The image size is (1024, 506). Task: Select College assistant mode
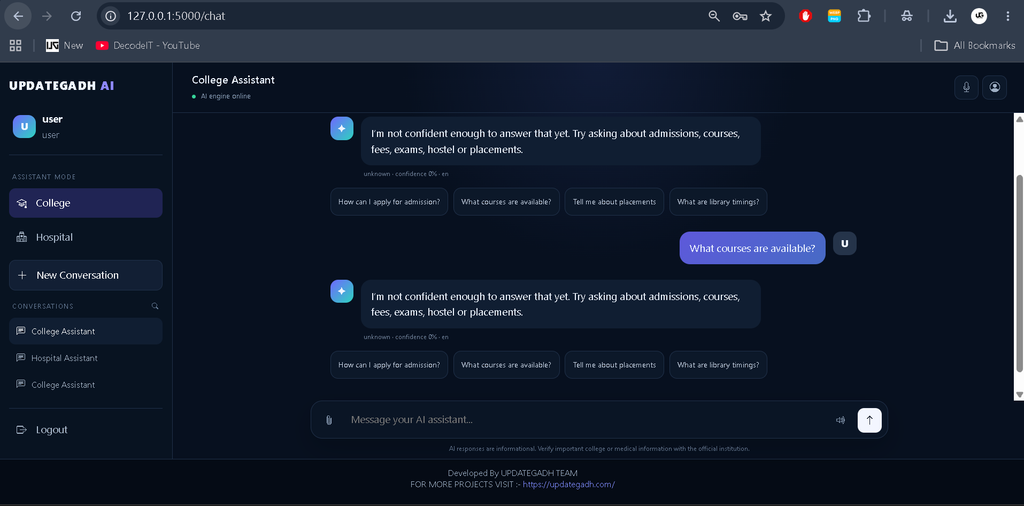coord(86,203)
